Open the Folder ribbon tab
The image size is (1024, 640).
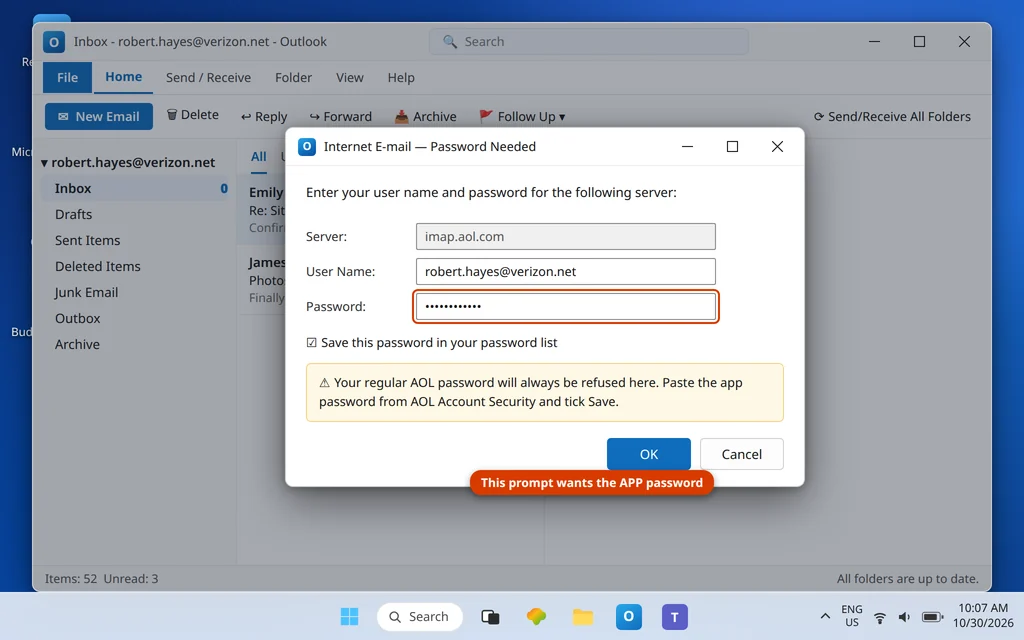pos(293,78)
